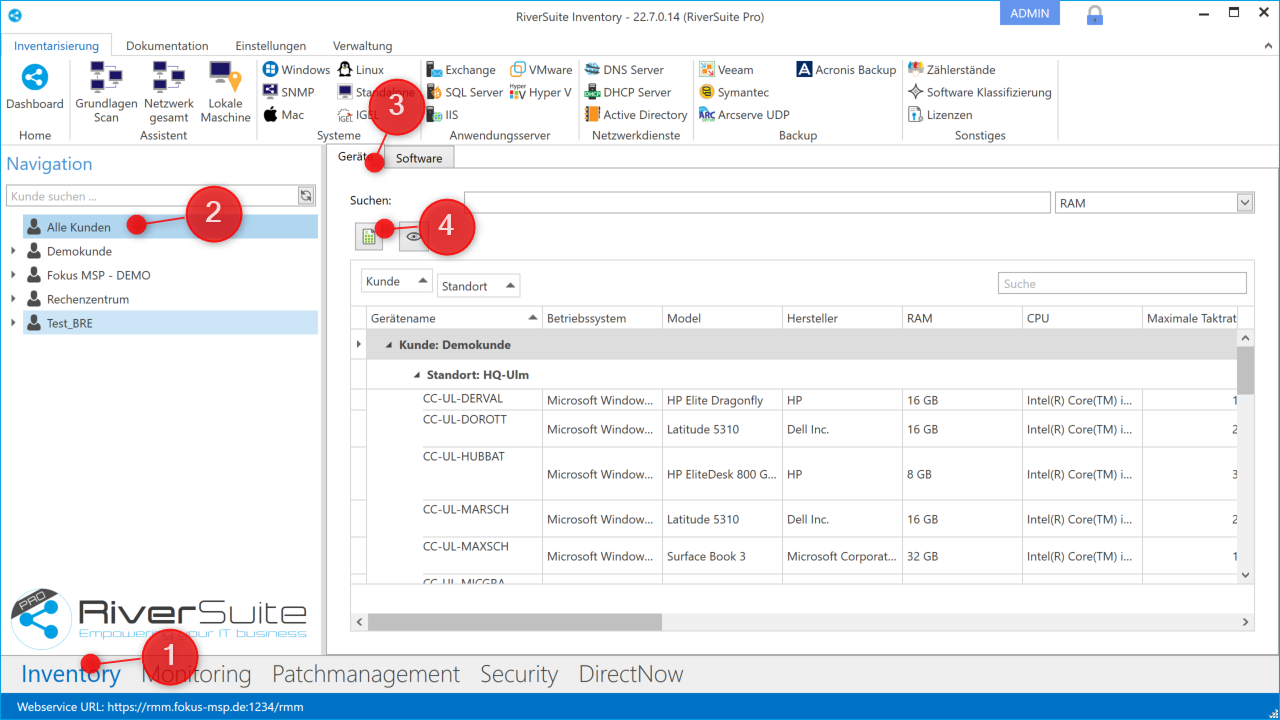The height and width of the screenshot is (720, 1280).
Task: Open Software Klassifizierung
Action: pos(979,92)
